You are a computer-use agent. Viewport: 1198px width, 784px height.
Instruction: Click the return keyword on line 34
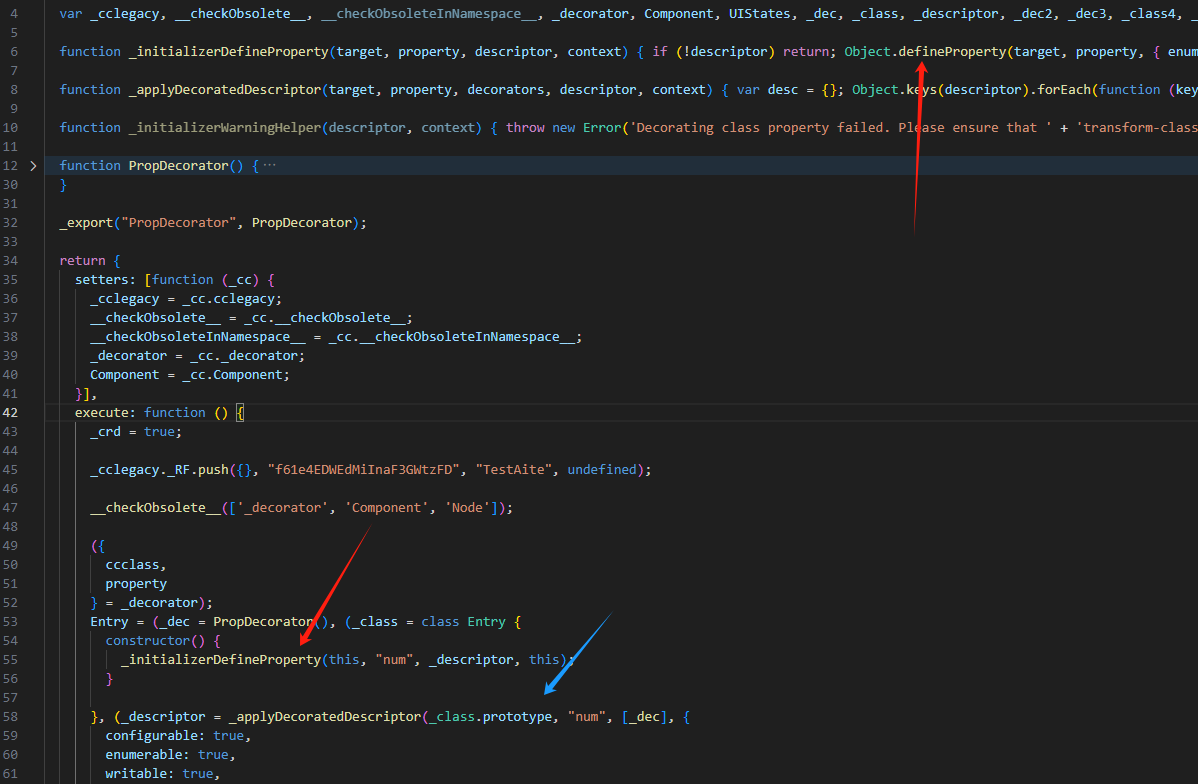click(x=83, y=261)
